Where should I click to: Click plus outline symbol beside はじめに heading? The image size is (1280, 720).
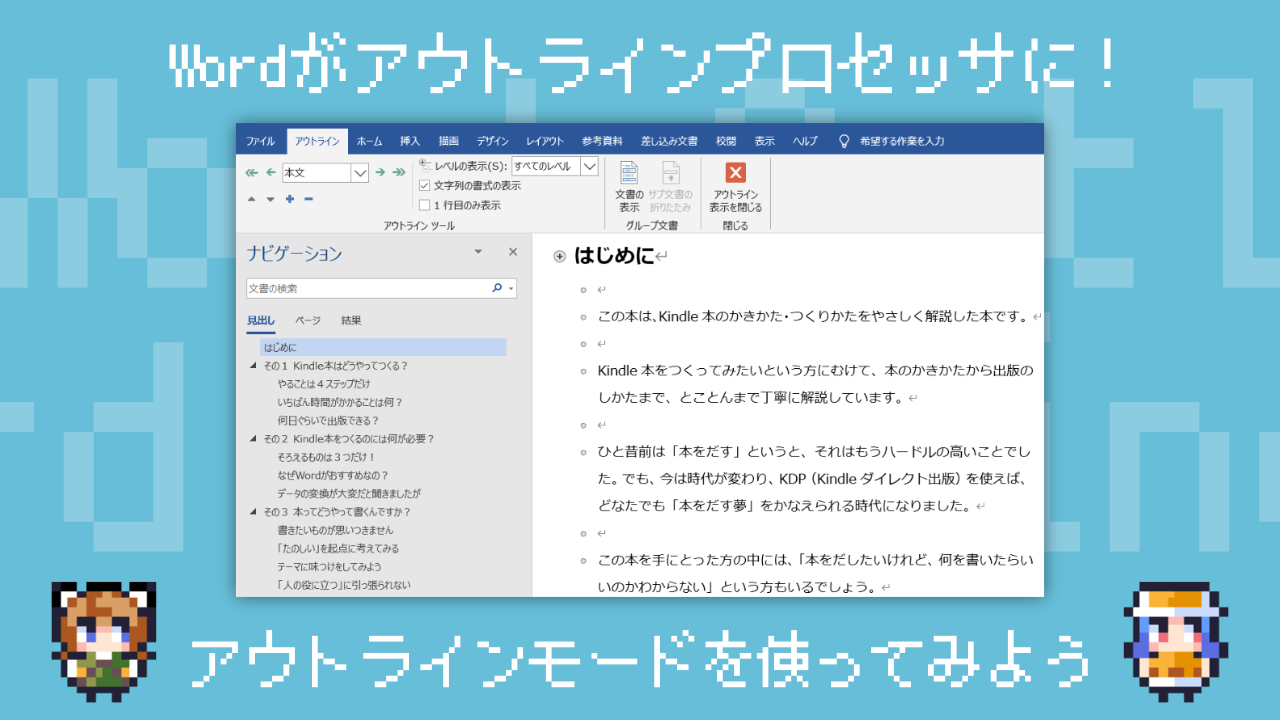click(560, 257)
